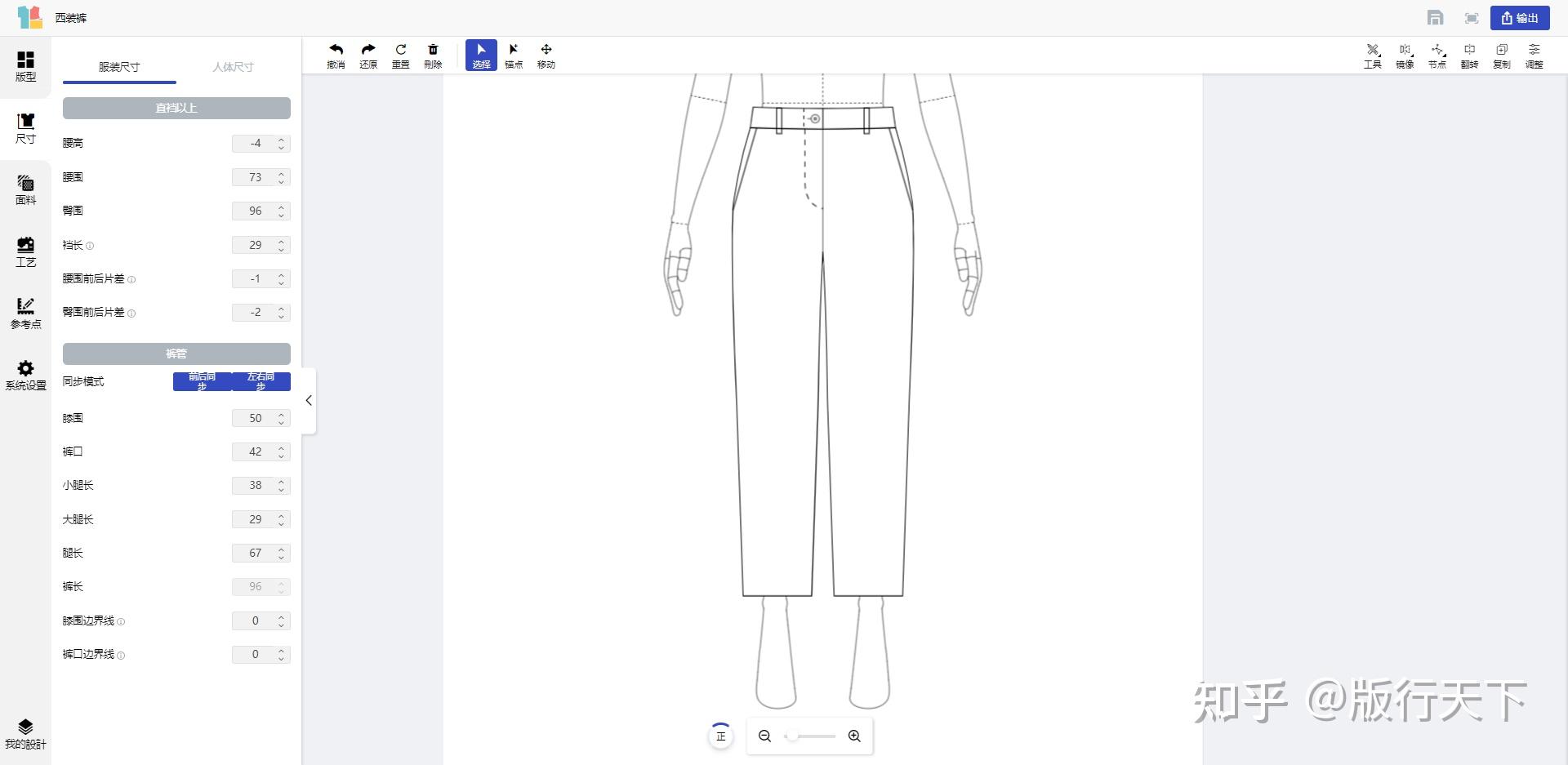Adjust 腰围 with its stepper arrows
The image size is (1568, 765).
pyautogui.click(x=282, y=177)
